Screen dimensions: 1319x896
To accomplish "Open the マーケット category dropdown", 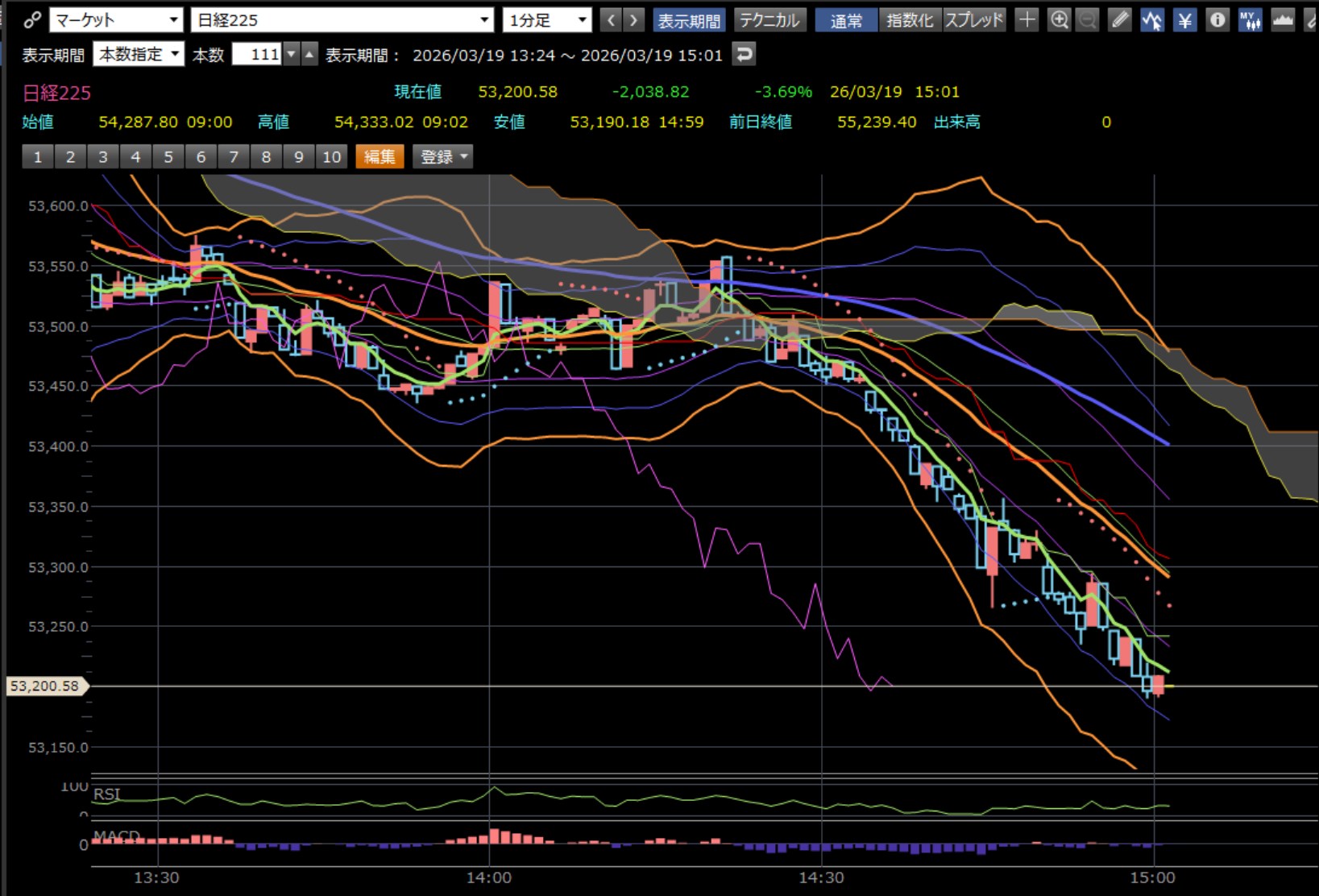I will 117,20.
